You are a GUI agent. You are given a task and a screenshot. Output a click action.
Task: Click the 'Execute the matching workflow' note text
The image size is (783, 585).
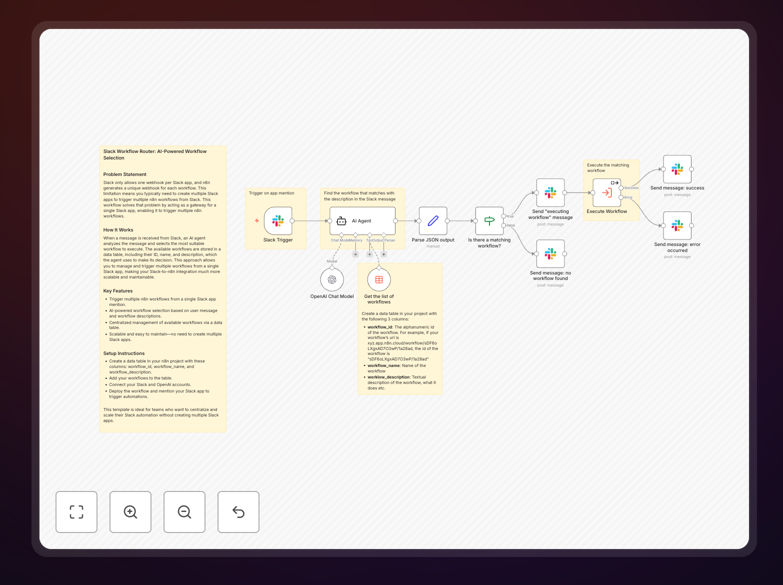pyautogui.click(x=608, y=167)
